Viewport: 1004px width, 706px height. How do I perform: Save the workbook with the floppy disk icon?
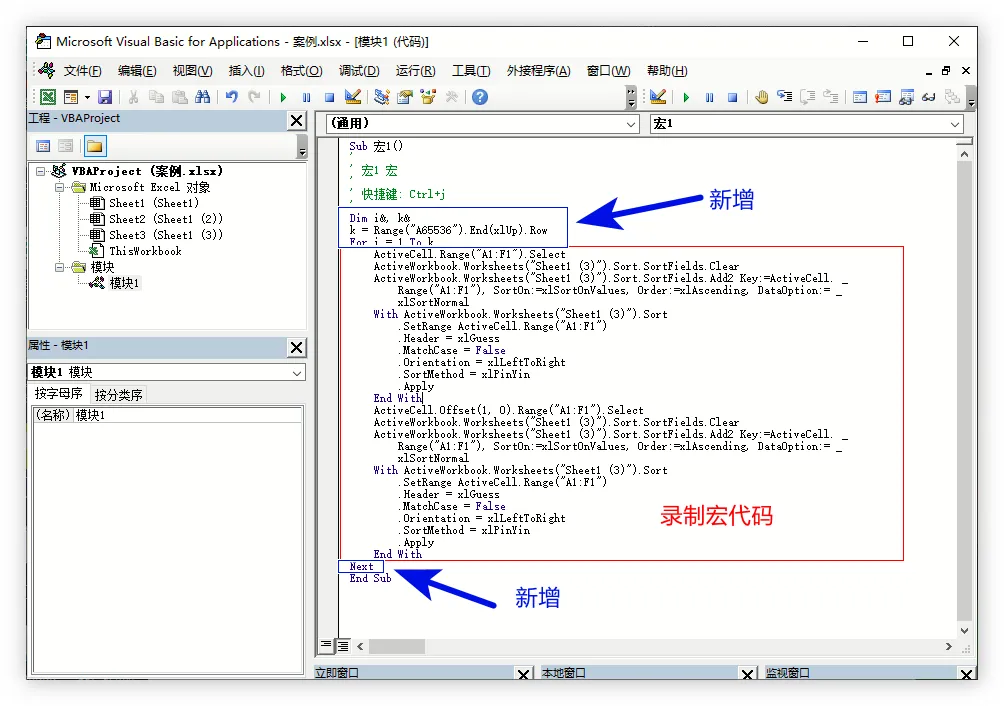point(105,97)
